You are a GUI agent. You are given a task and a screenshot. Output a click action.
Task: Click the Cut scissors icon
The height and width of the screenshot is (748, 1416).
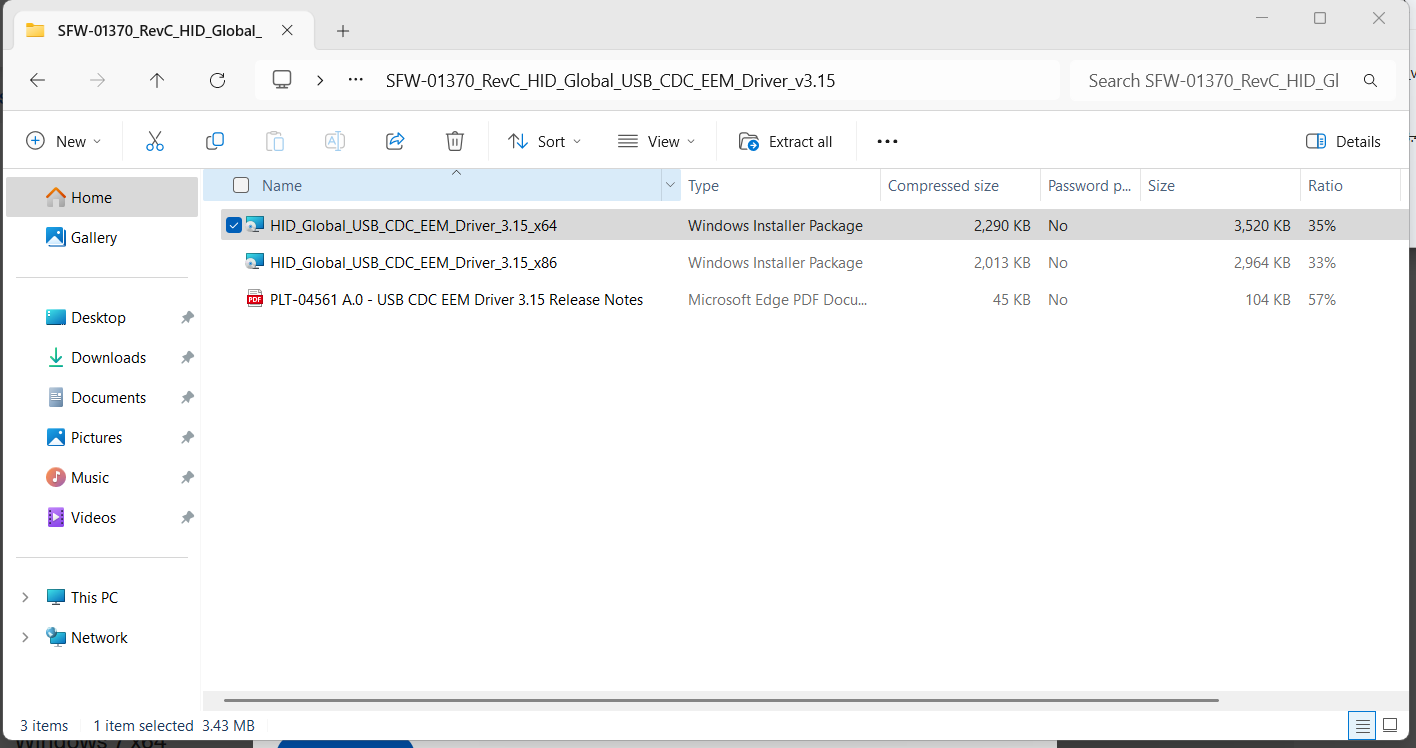coord(154,141)
